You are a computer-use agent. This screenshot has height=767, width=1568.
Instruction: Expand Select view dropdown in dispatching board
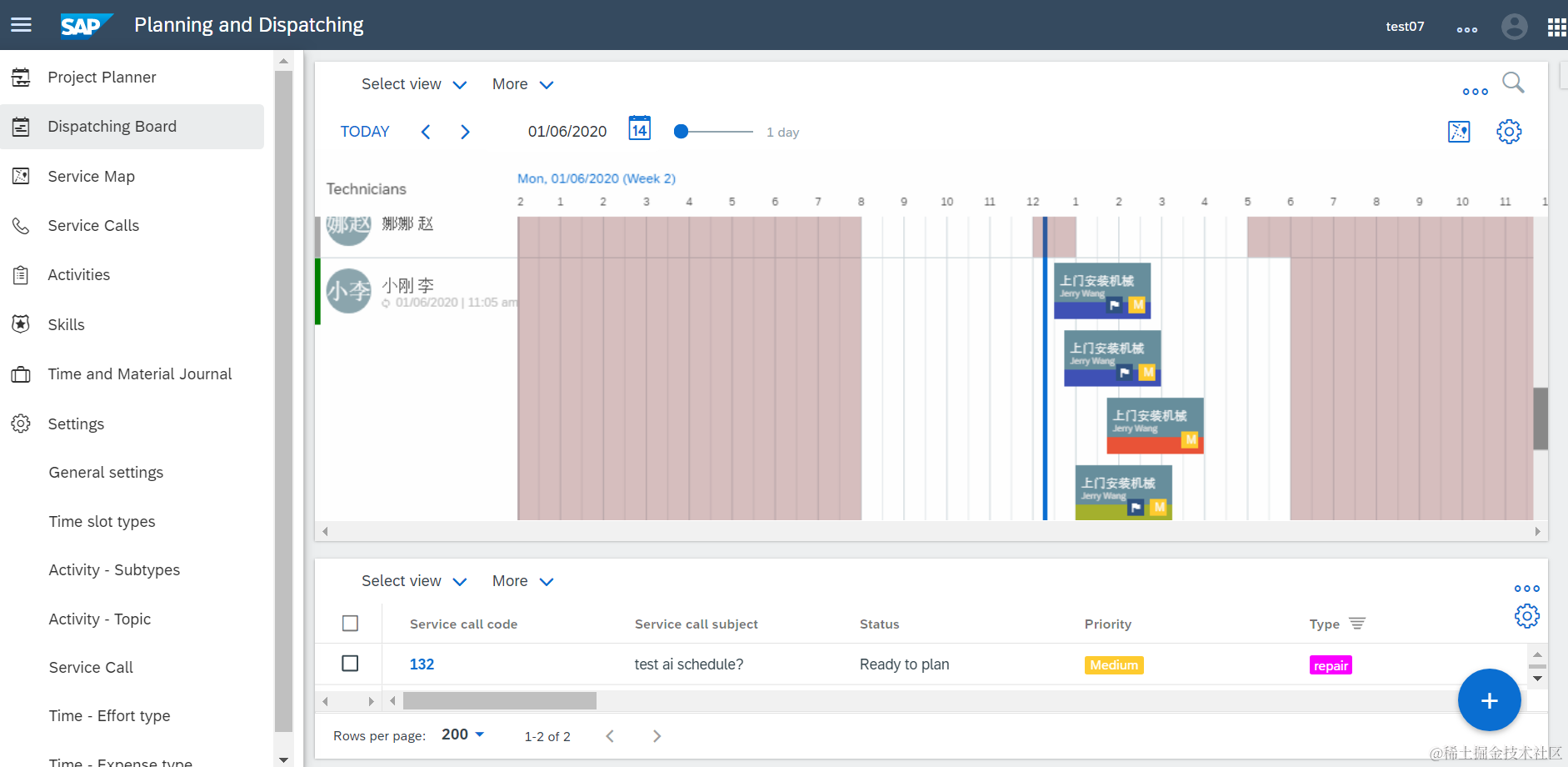click(414, 84)
